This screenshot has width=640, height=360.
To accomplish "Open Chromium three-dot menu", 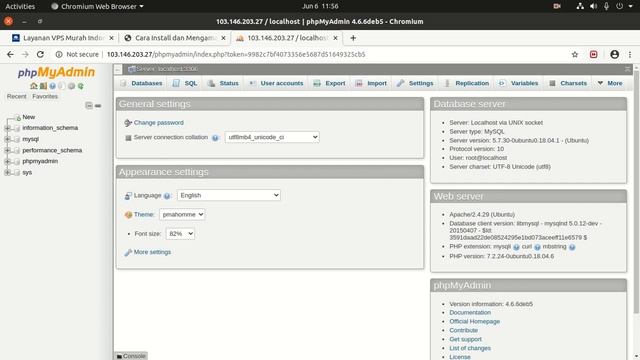I will point(630,54).
